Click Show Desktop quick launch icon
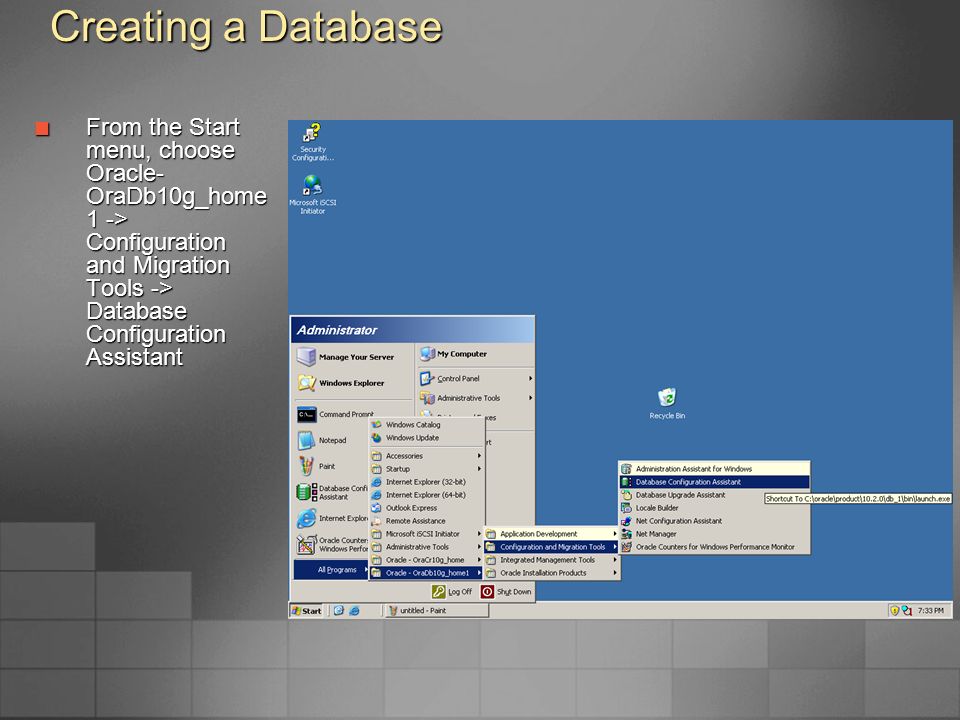 click(339, 610)
